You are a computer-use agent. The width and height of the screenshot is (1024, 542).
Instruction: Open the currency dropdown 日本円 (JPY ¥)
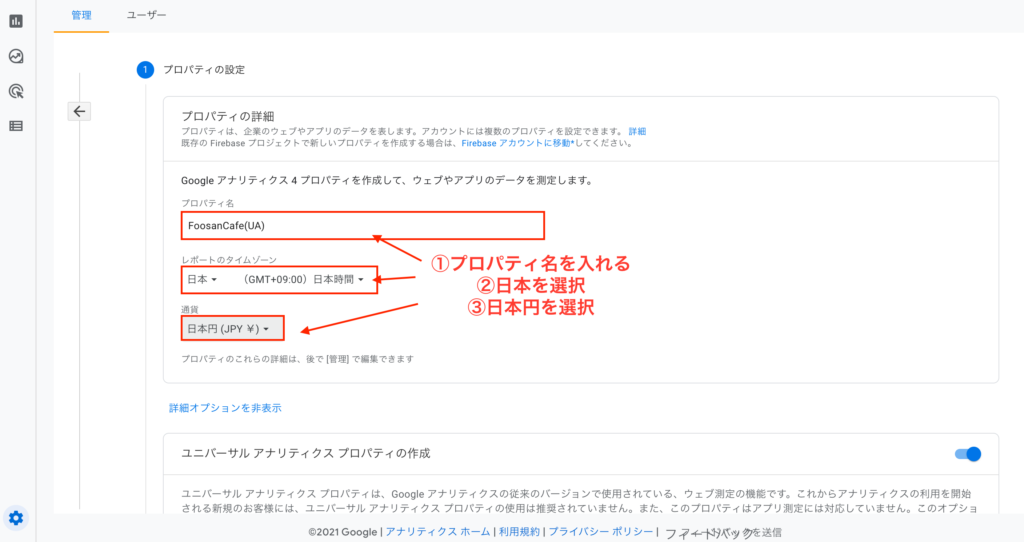pyautogui.click(x=229, y=328)
